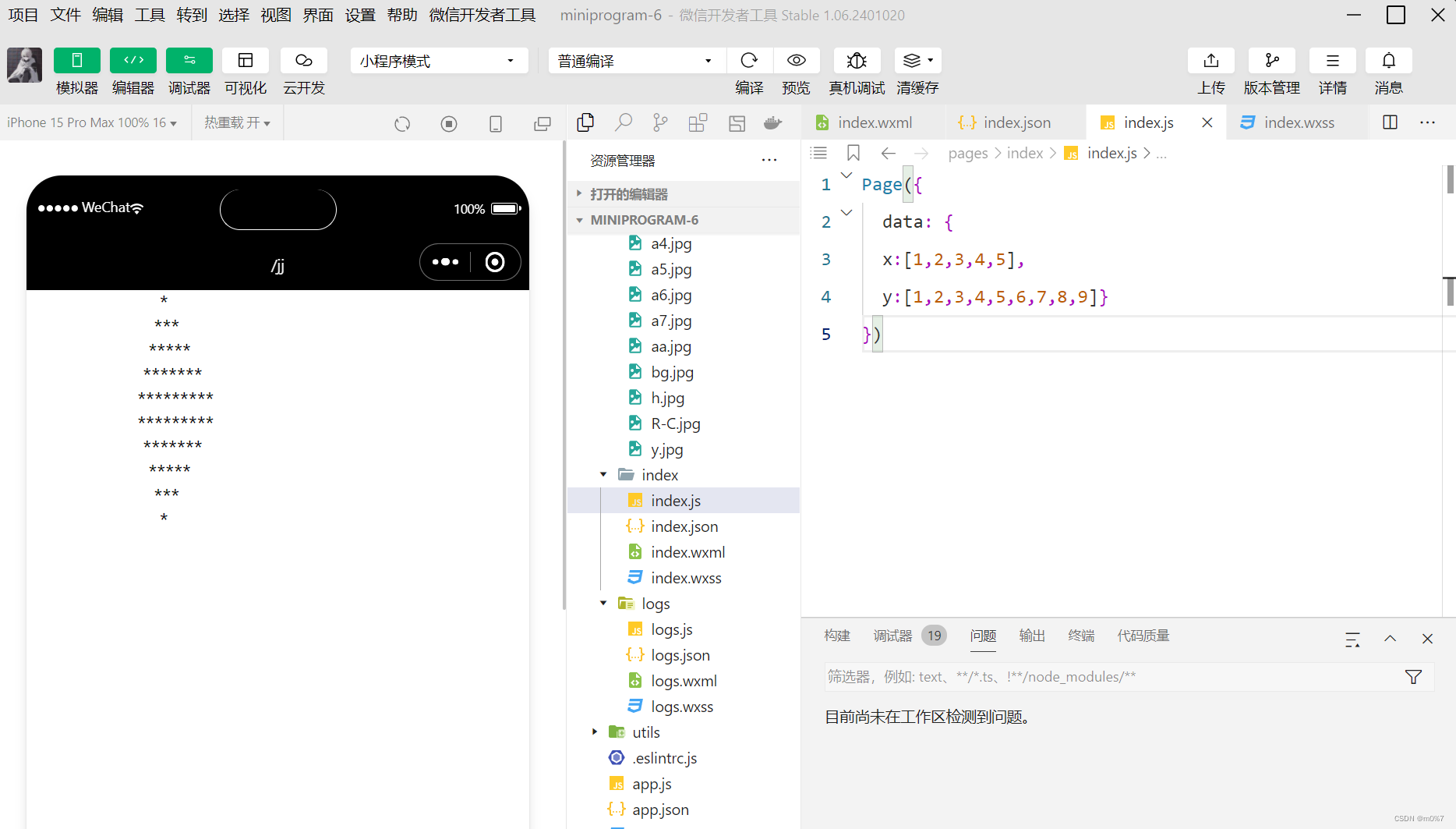Open the mini program mode dropdown
Screen dimensions: 1456x829
click(439, 61)
